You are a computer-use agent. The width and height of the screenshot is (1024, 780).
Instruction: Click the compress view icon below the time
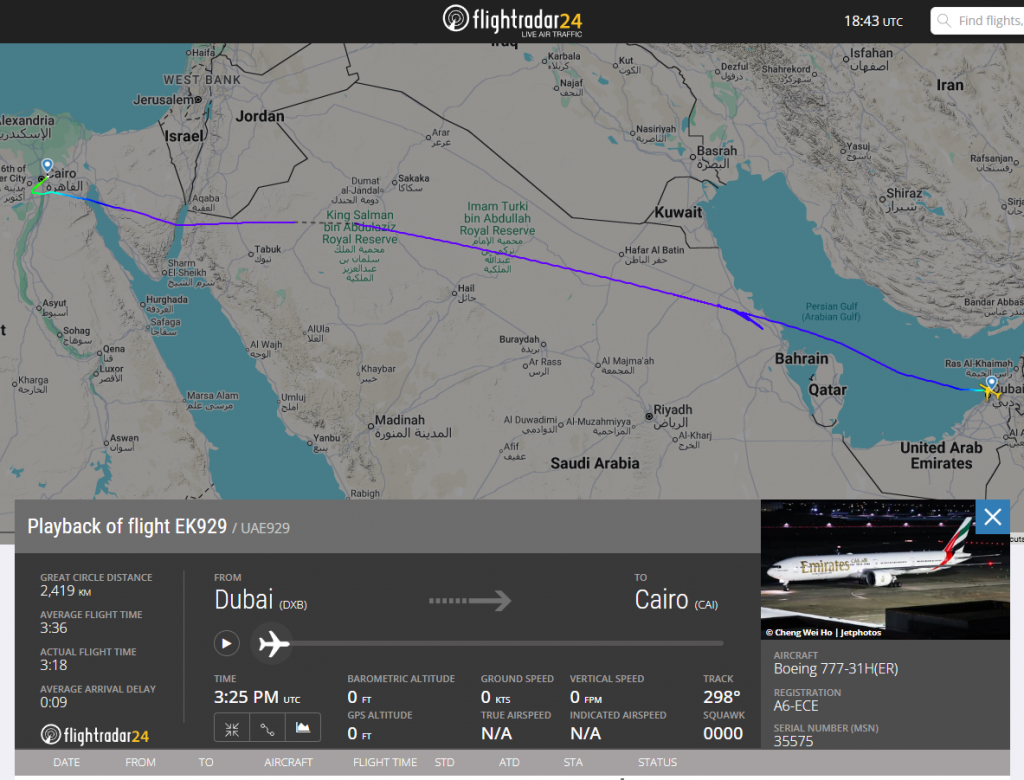coord(231,728)
